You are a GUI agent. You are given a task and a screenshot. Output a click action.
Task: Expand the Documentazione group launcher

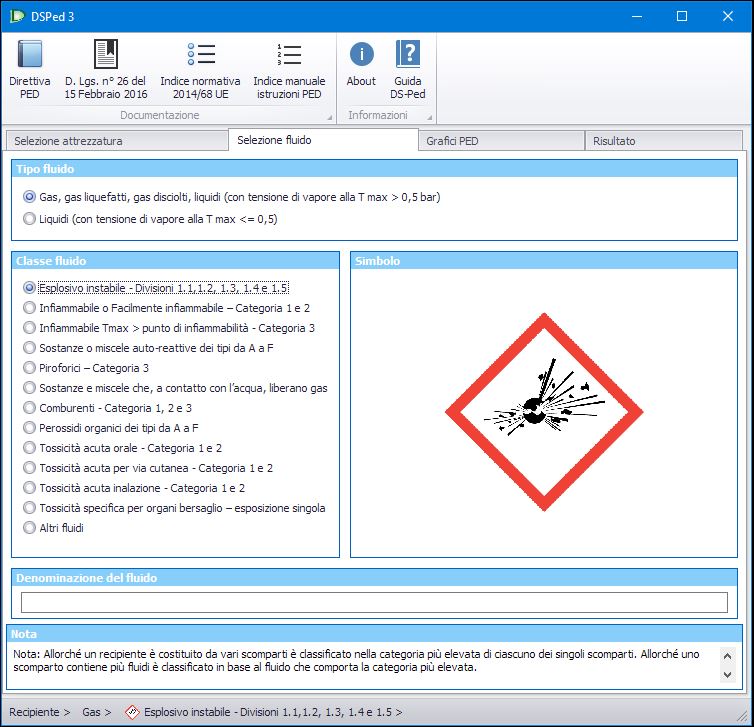point(329,117)
